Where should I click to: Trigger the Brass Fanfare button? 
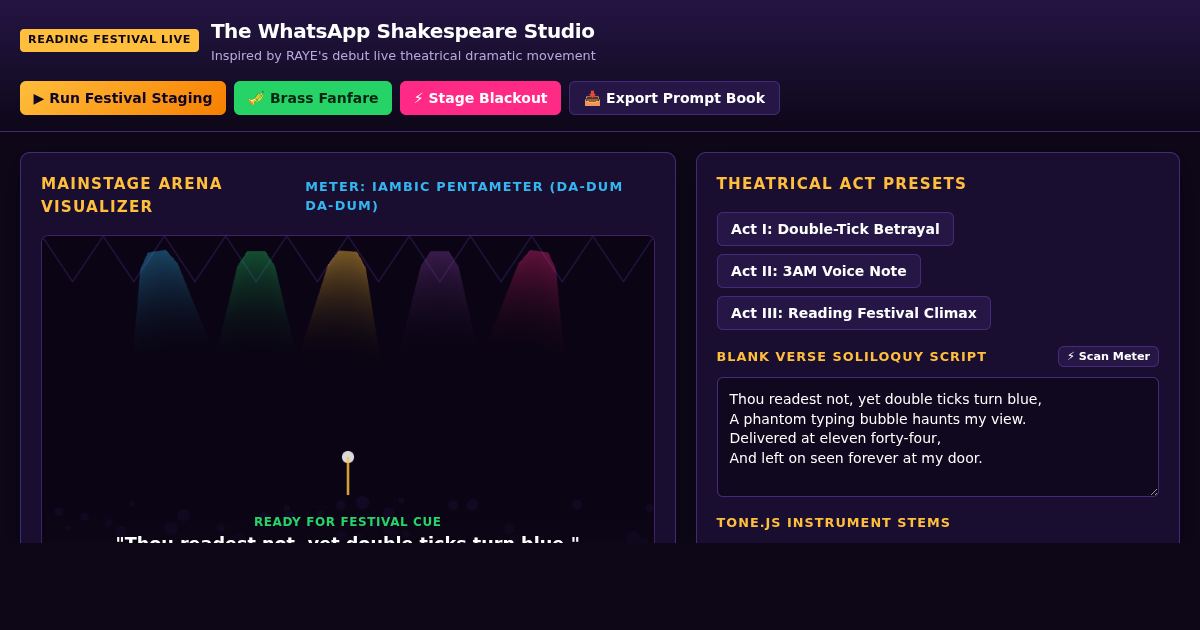313,98
